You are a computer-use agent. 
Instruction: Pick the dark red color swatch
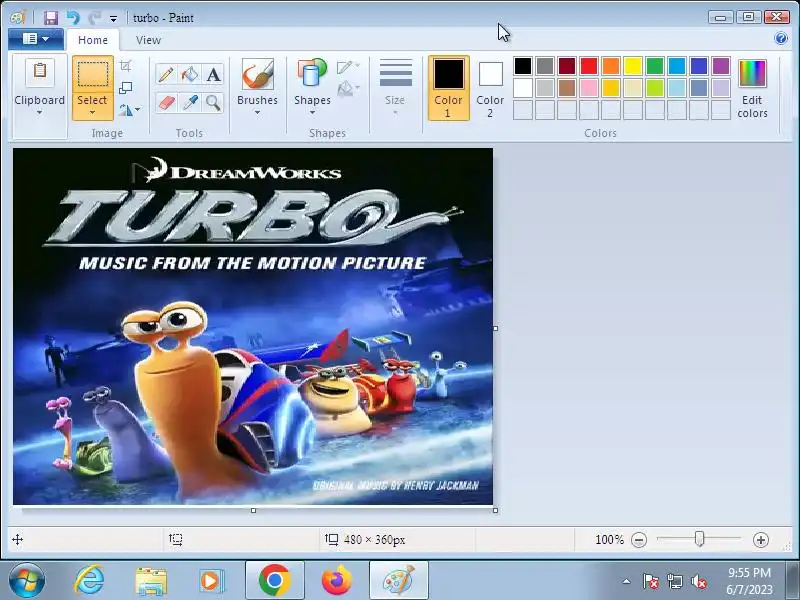pyautogui.click(x=567, y=66)
